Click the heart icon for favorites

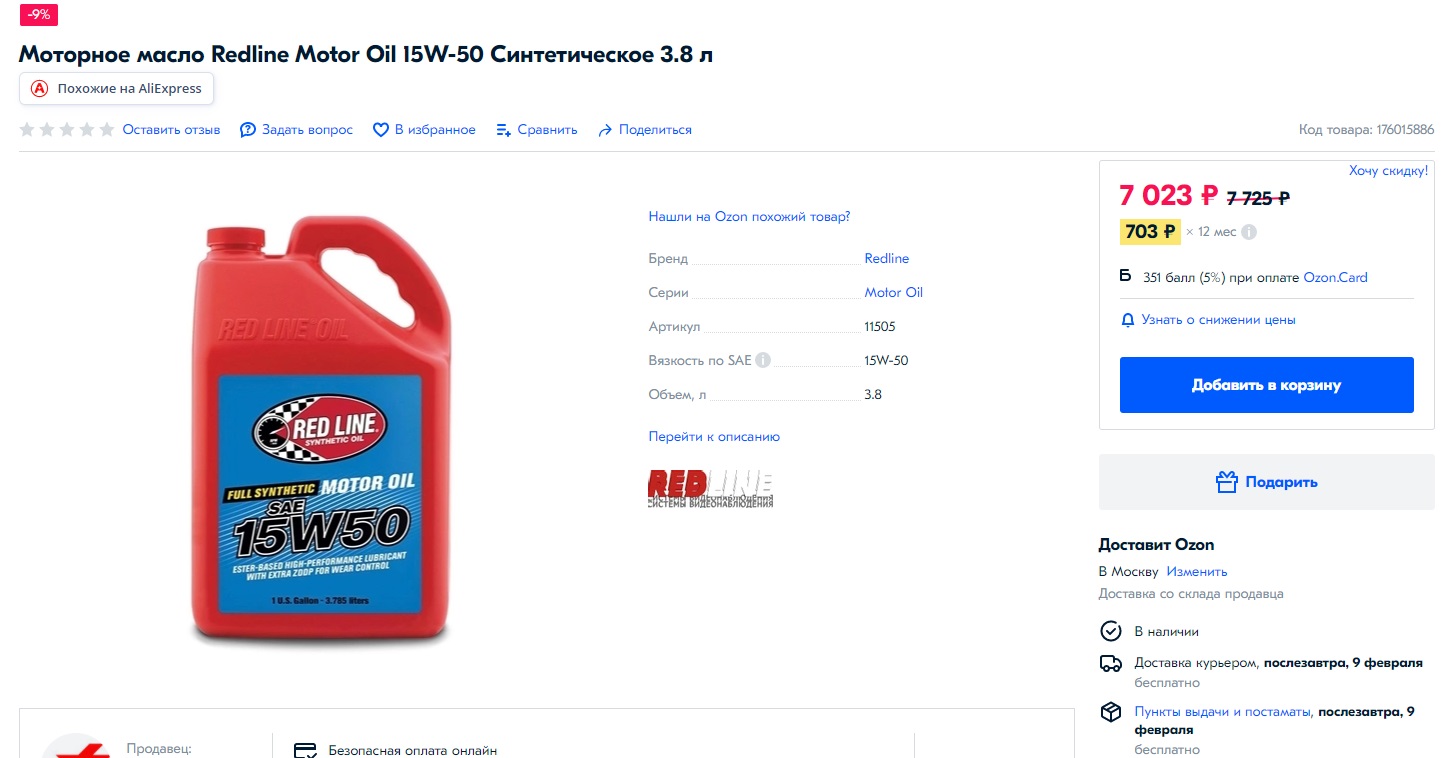[x=380, y=130]
